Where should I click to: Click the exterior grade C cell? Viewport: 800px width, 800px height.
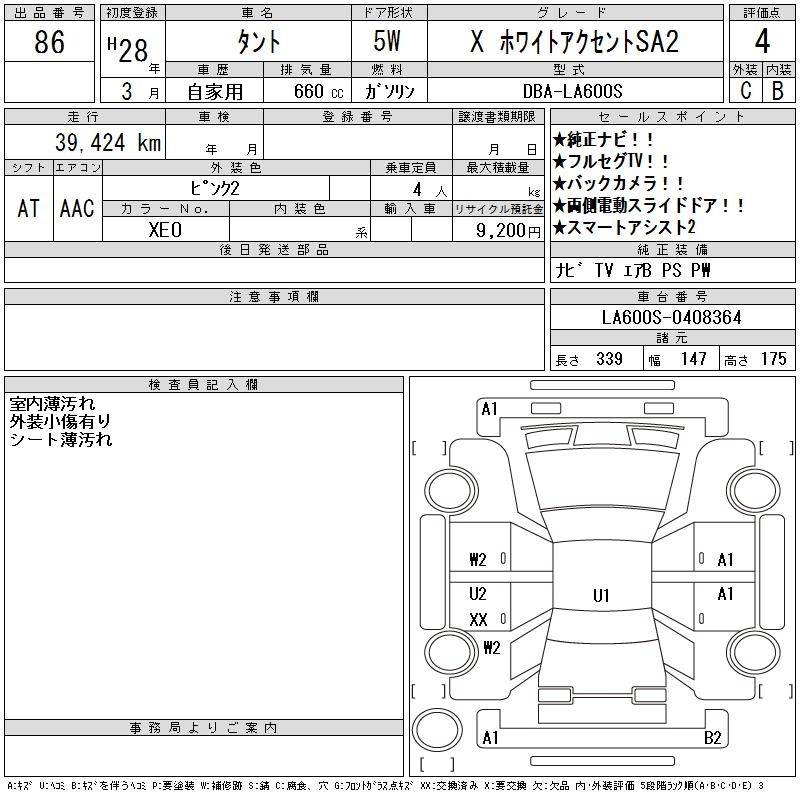pyautogui.click(x=744, y=90)
